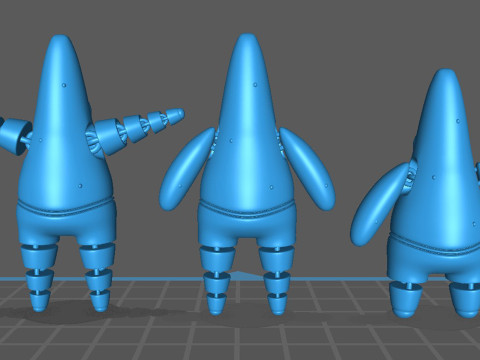Select the model with the segmented outstretched arm
Viewport: 480px width, 360px height.
[x=67, y=173]
